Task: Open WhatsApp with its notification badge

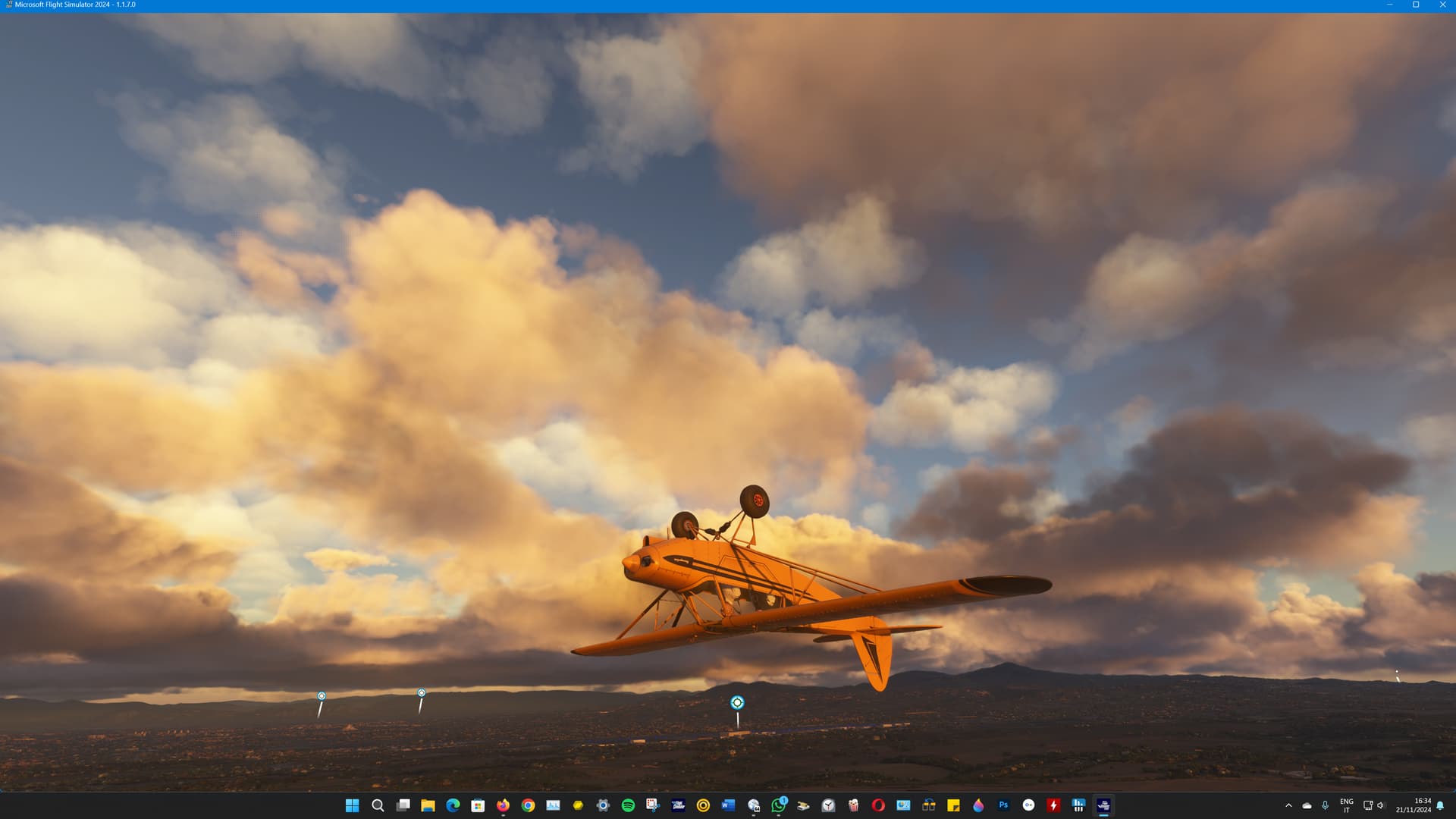Action: tap(778, 805)
